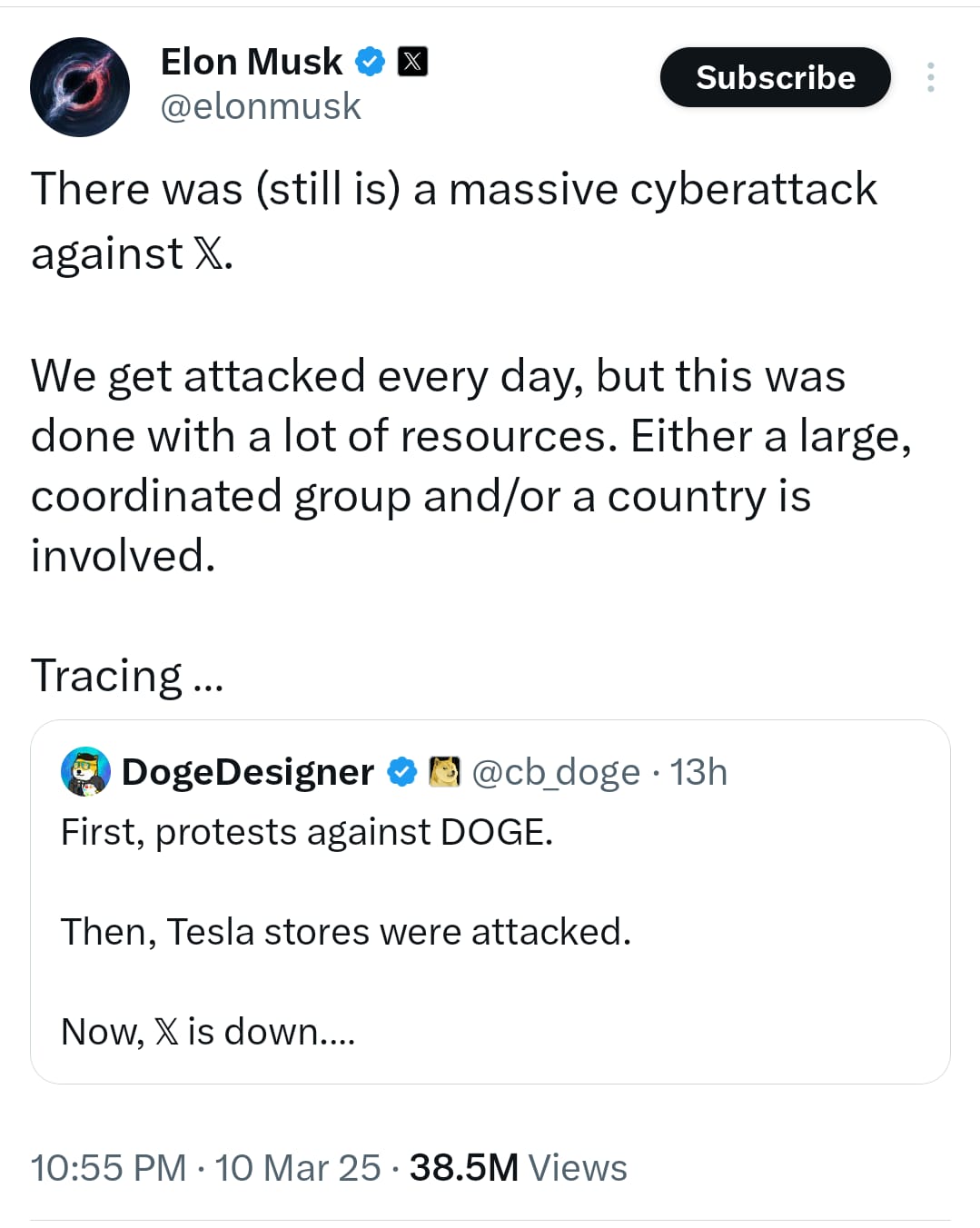Viewport: 980px width, 1228px height.
Task: Click DogeDesigner's blue verified badge
Action: pyautogui.click(x=402, y=772)
